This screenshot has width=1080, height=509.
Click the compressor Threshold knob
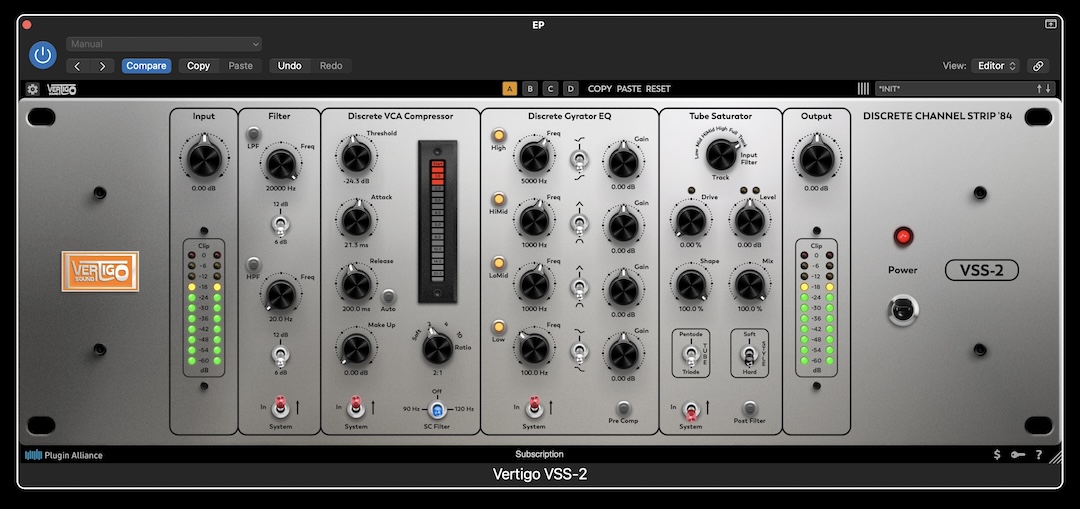(357, 156)
